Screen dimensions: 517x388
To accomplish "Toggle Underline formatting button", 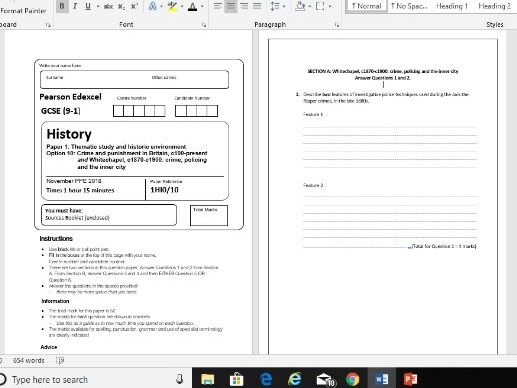I will point(88,6).
